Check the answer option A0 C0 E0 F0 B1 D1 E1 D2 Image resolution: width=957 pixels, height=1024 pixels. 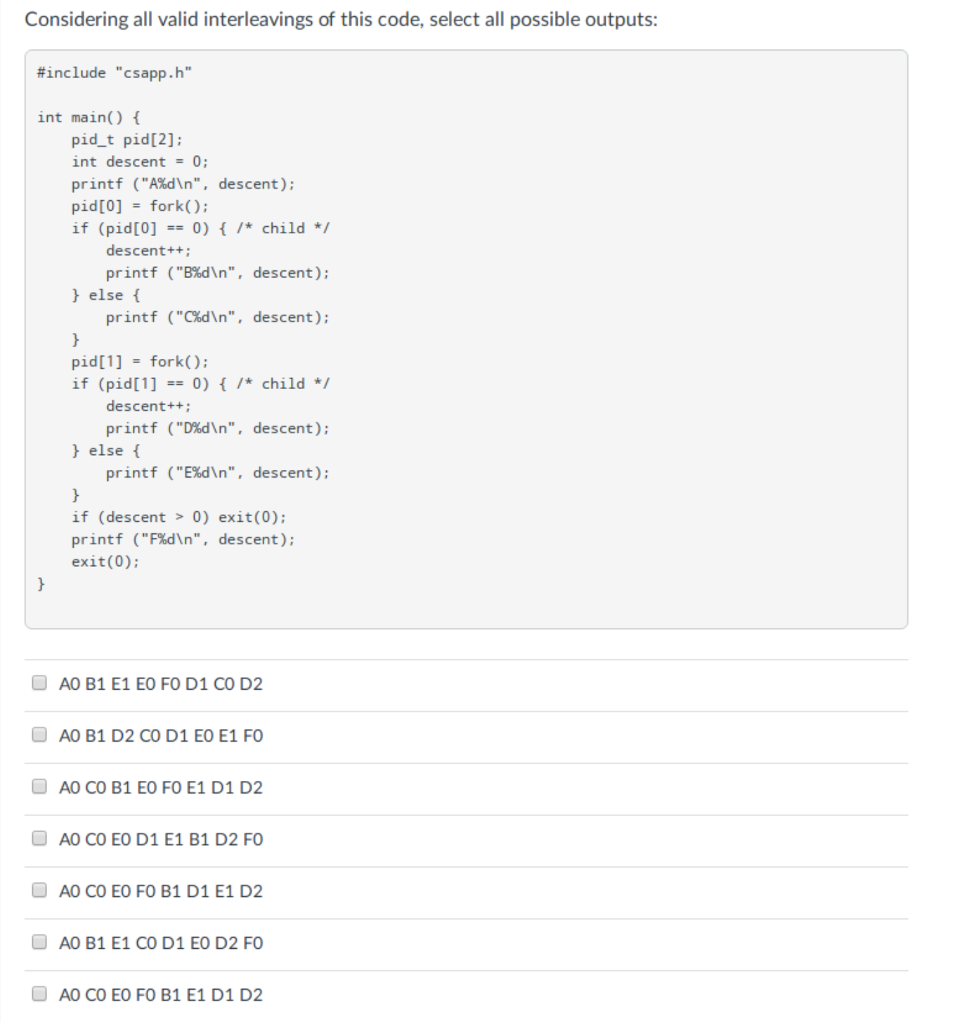coord(39,891)
